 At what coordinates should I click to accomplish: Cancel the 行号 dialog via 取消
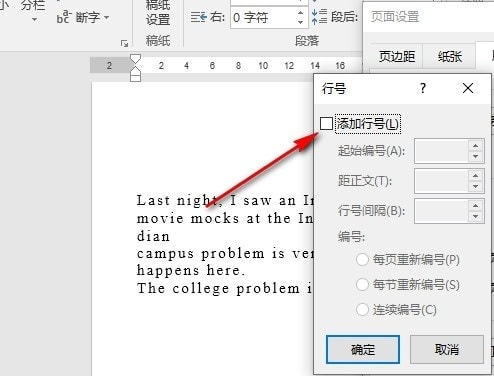[447, 349]
